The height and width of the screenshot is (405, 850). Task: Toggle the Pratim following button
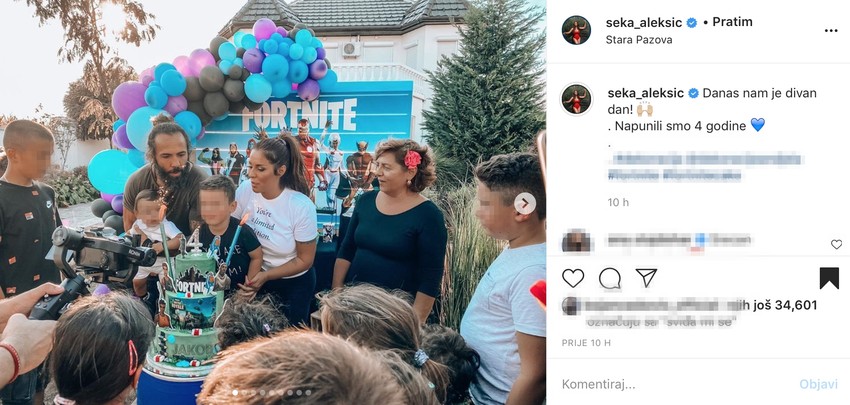coord(732,22)
